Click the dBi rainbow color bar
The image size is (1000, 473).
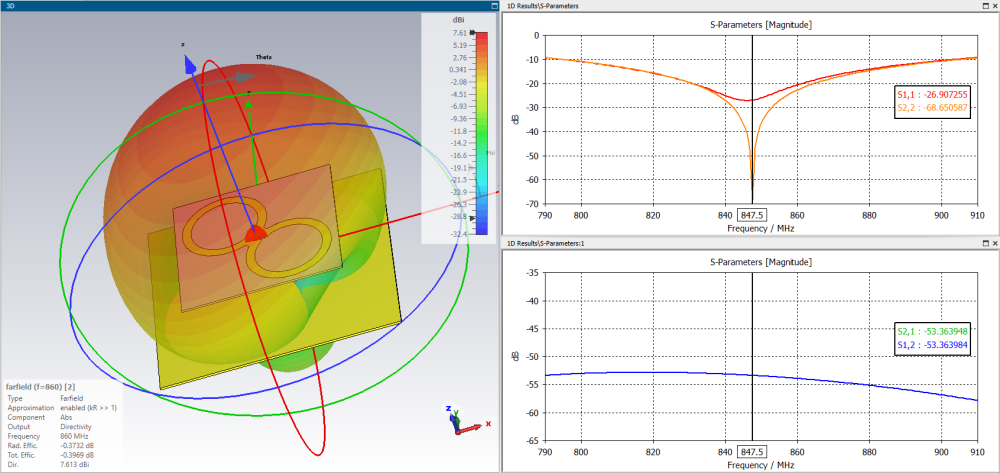[482, 133]
